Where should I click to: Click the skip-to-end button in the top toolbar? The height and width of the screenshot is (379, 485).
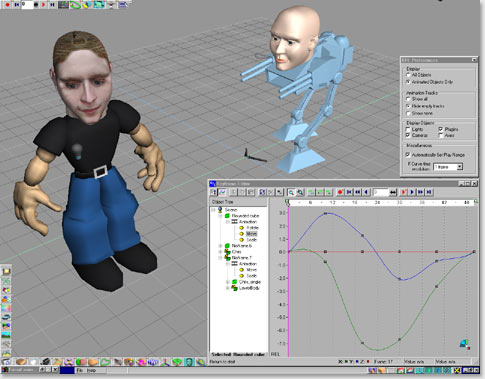pos(52,4)
